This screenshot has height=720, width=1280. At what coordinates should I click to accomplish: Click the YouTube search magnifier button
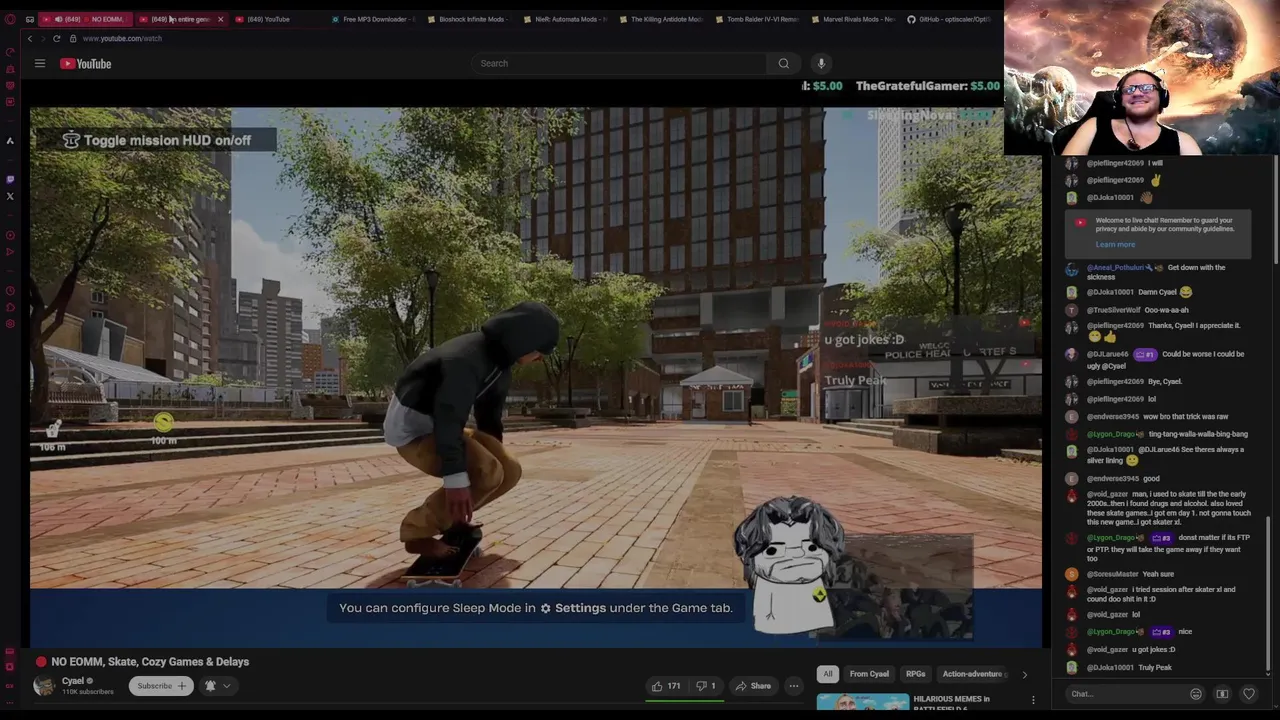pyautogui.click(x=784, y=63)
